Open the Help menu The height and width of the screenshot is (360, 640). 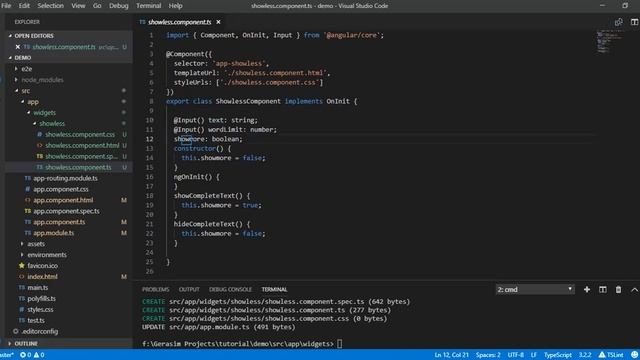pyautogui.click(x=176, y=6)
